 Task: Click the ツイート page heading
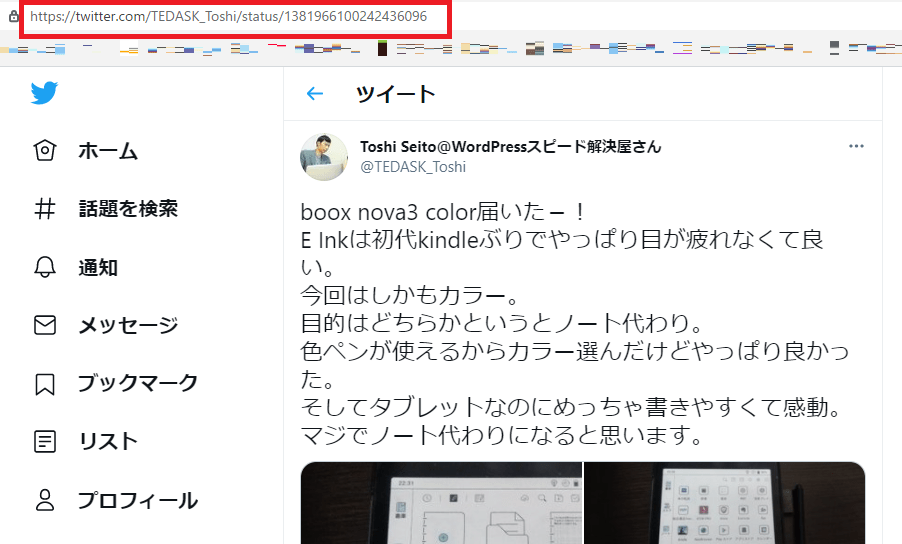coord(396,94)
